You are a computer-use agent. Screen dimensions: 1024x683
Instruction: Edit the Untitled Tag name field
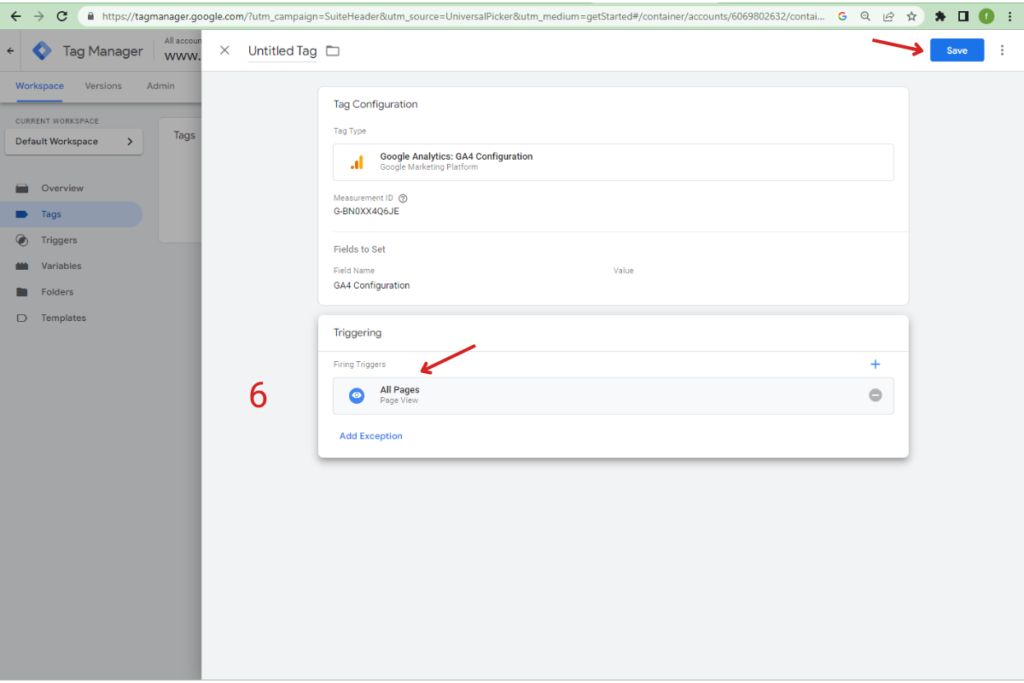[x=282, y=51]
